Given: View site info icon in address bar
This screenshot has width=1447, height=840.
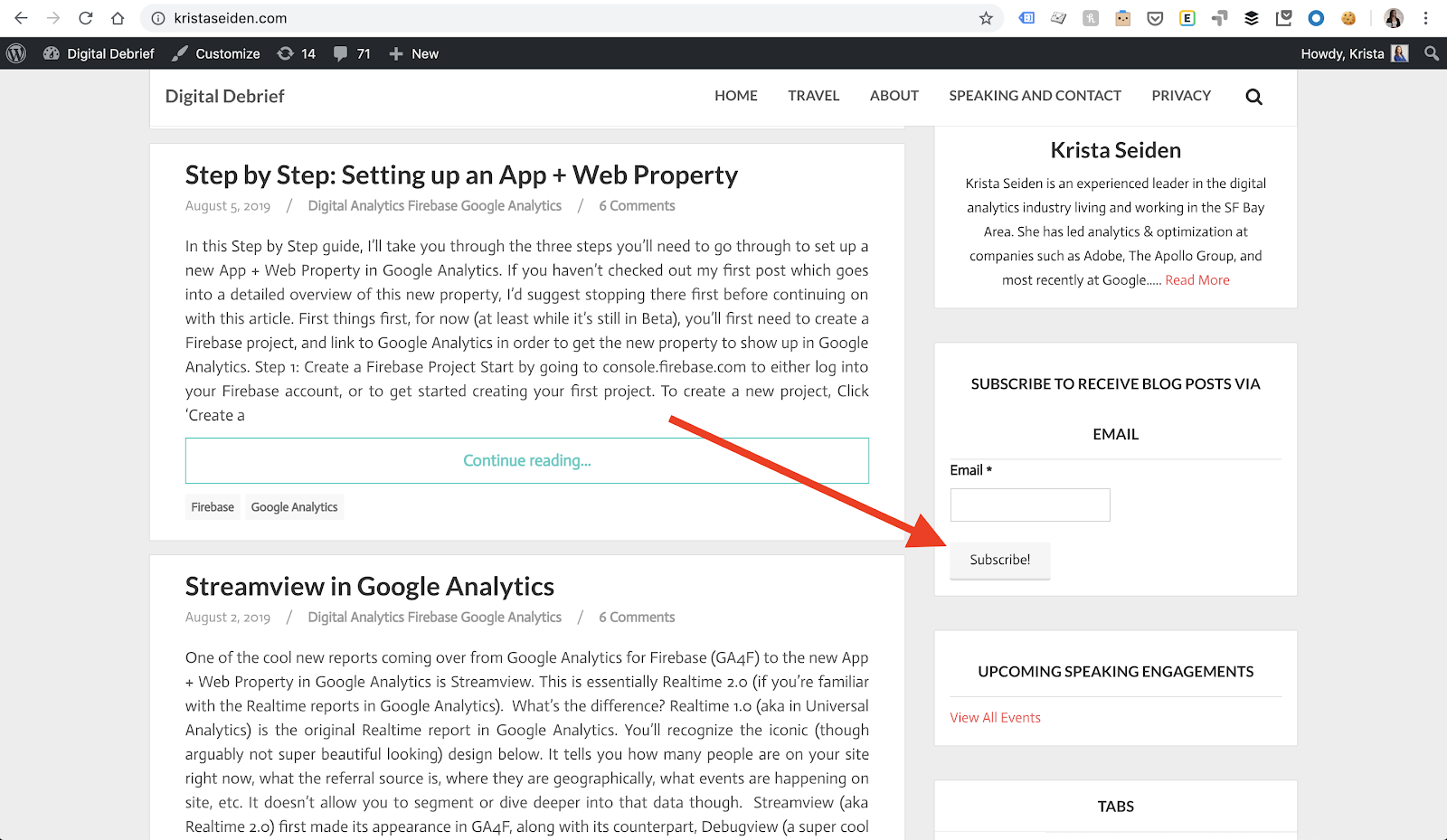Looking at the screenshot, I should 158,18.
